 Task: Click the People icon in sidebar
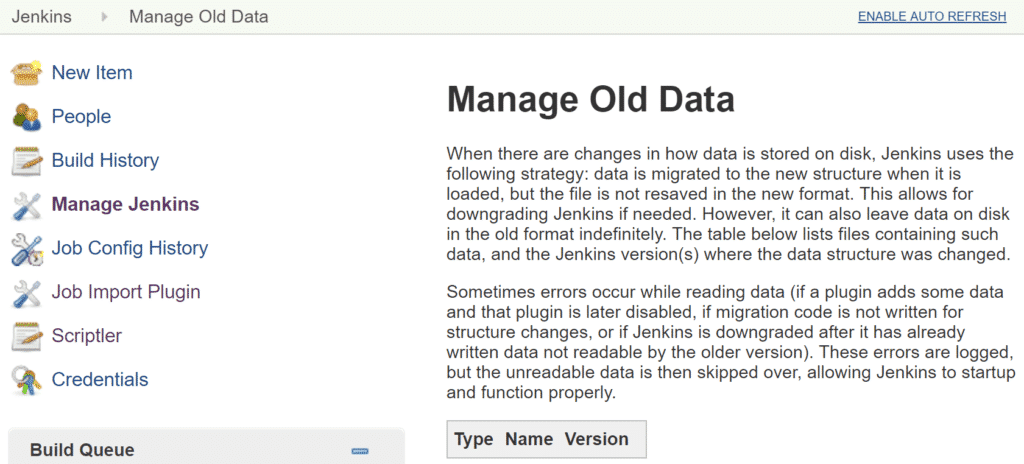tap(27, 116)
